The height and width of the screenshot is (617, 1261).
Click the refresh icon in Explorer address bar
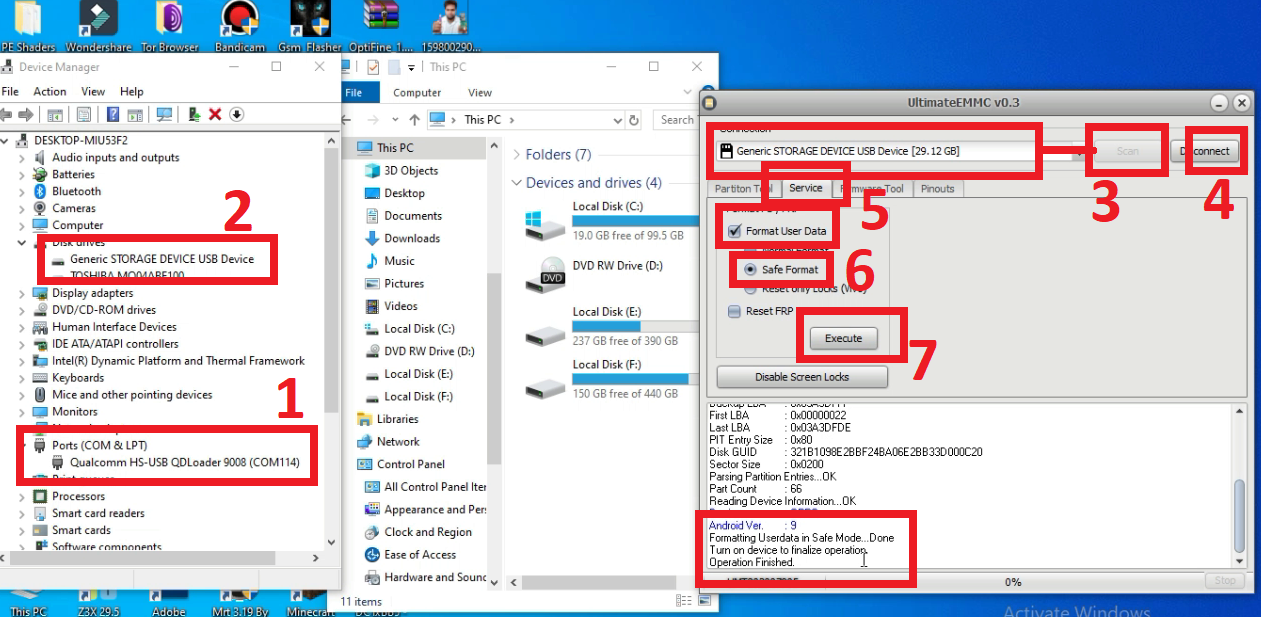(x=634, y=120)
